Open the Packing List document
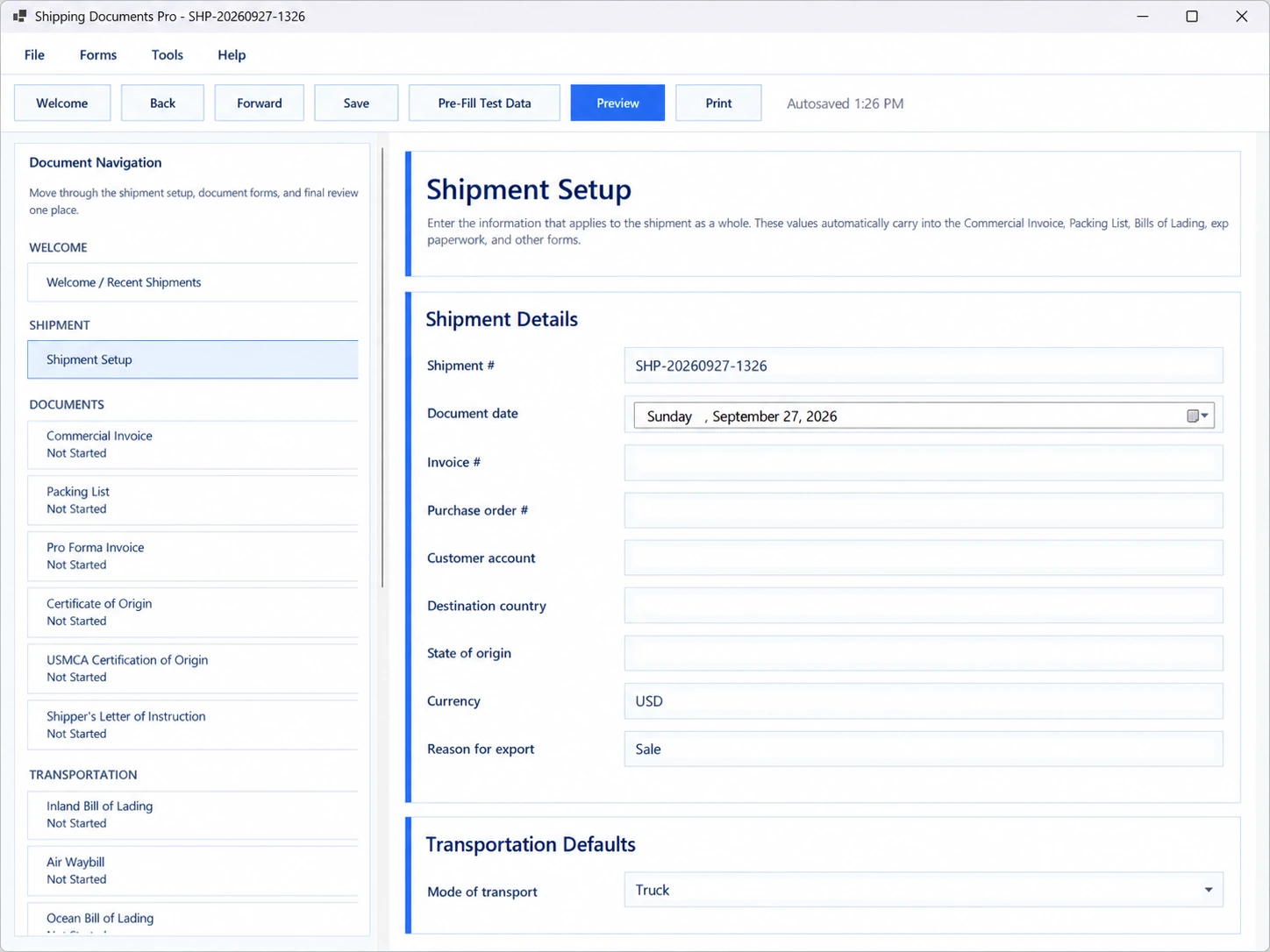The image size is (1270, 952). (x=193, y=501)
